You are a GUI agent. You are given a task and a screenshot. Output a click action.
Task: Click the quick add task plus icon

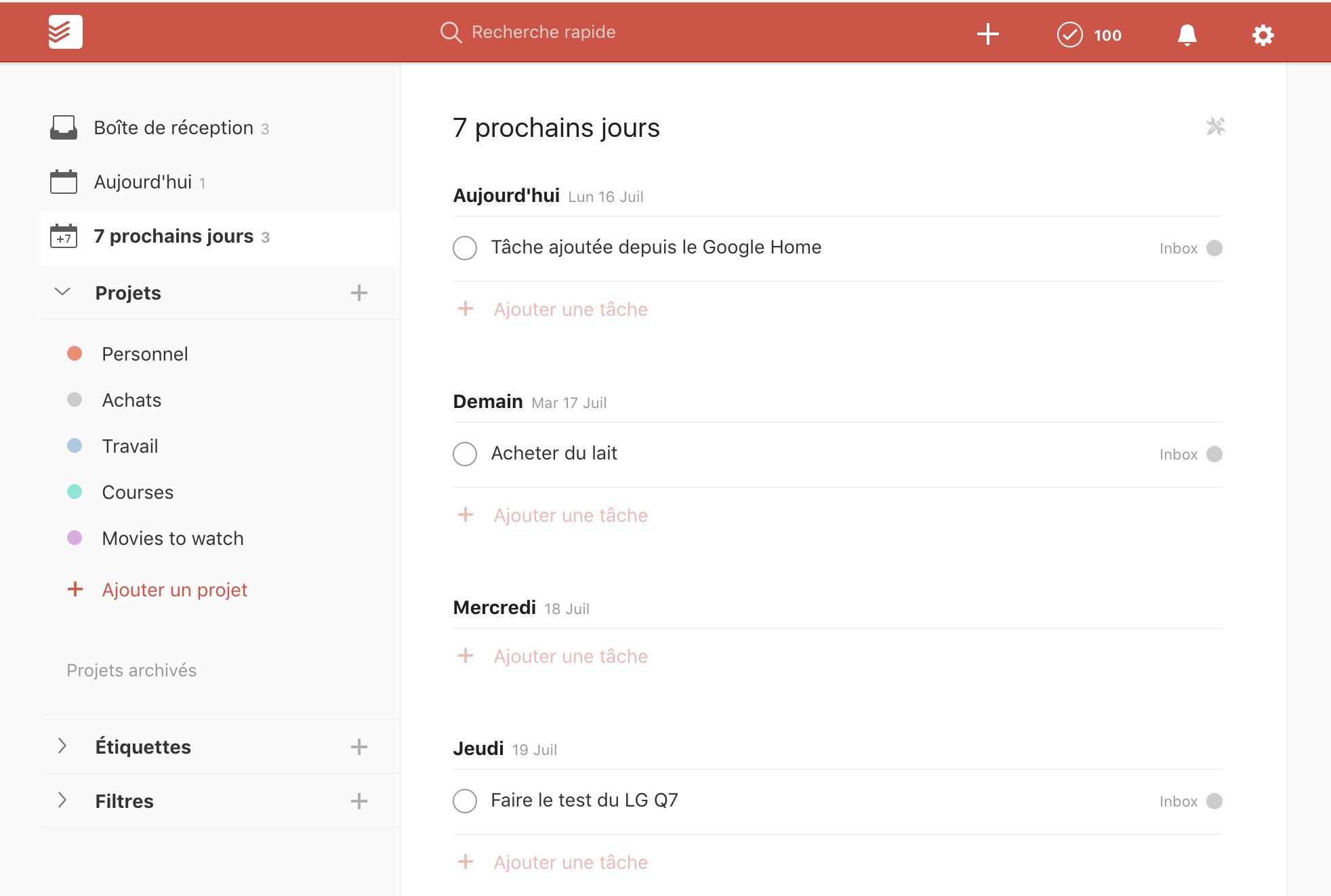coord(987,34)
